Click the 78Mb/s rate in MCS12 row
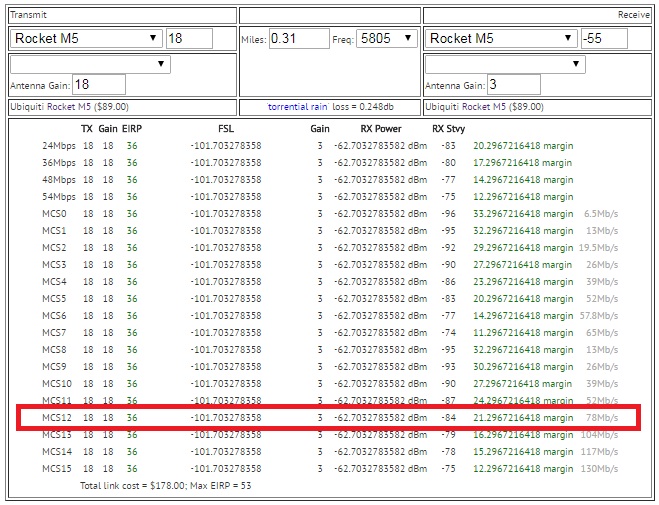The image size is (659, 505). (x=602, y=418)
